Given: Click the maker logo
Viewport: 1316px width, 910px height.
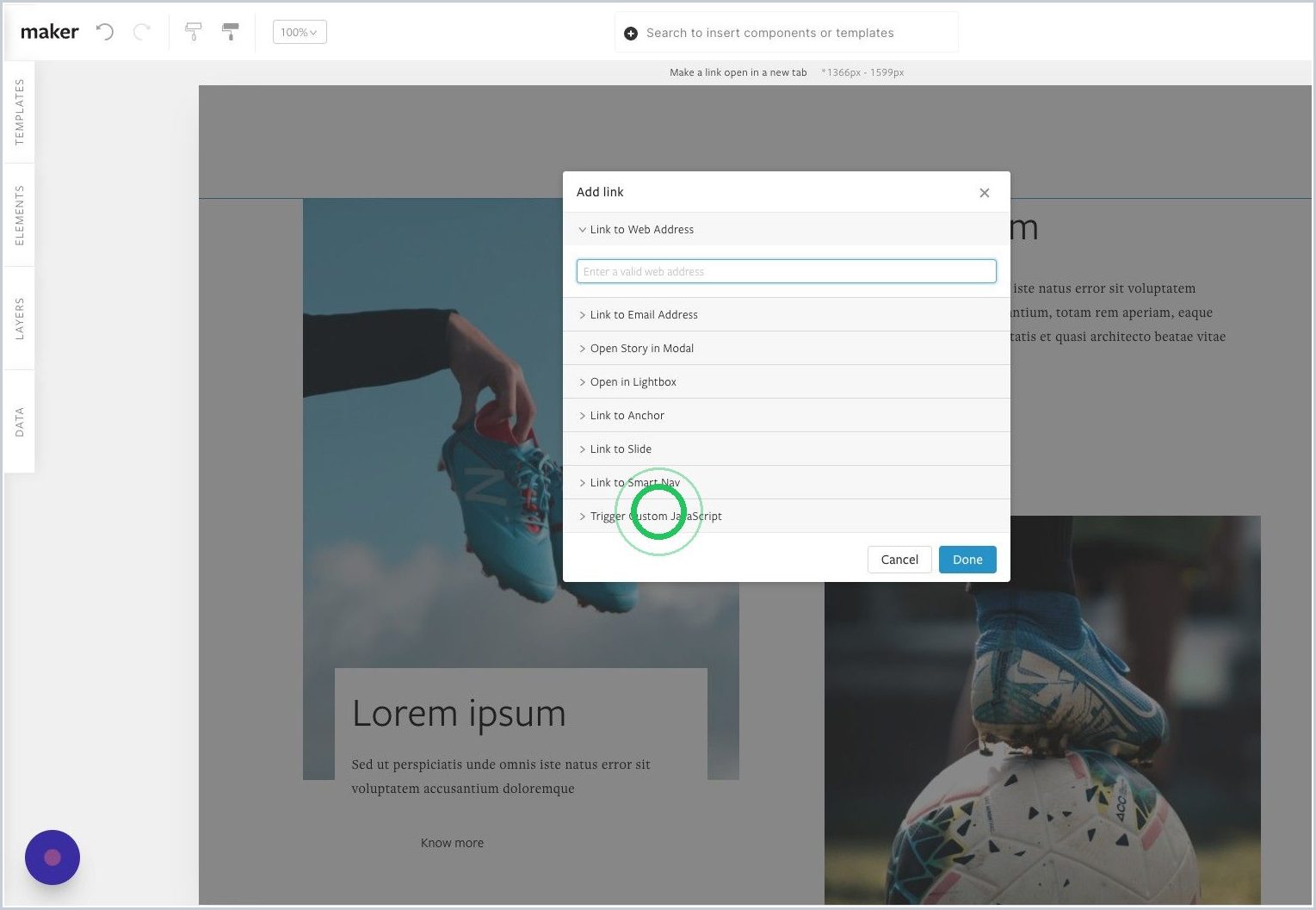Looking at the screenshot, I should pos(49,32).
